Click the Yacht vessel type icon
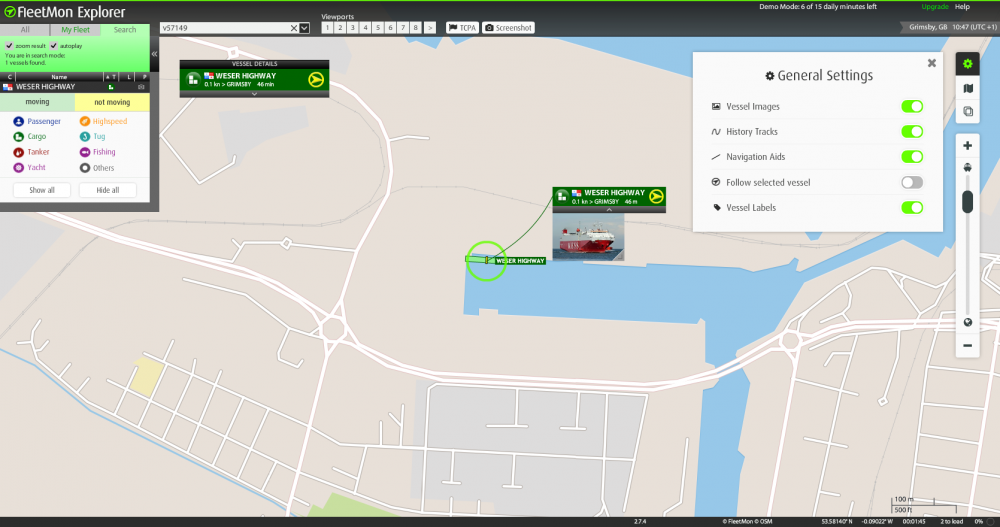 18,167
